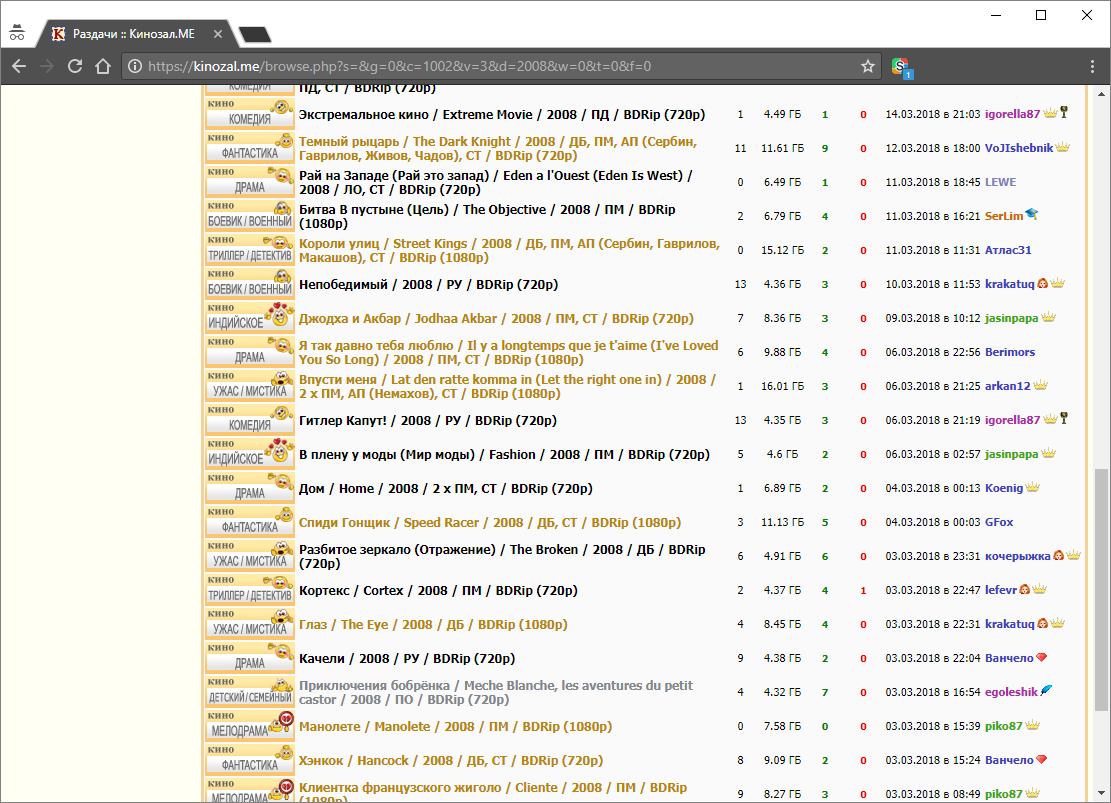Image resolution: width=1111 pixels, height=803 pixels.
Task: Click the Фантастика category icon beside Спиди Гонщик
Action: (250, 522)
